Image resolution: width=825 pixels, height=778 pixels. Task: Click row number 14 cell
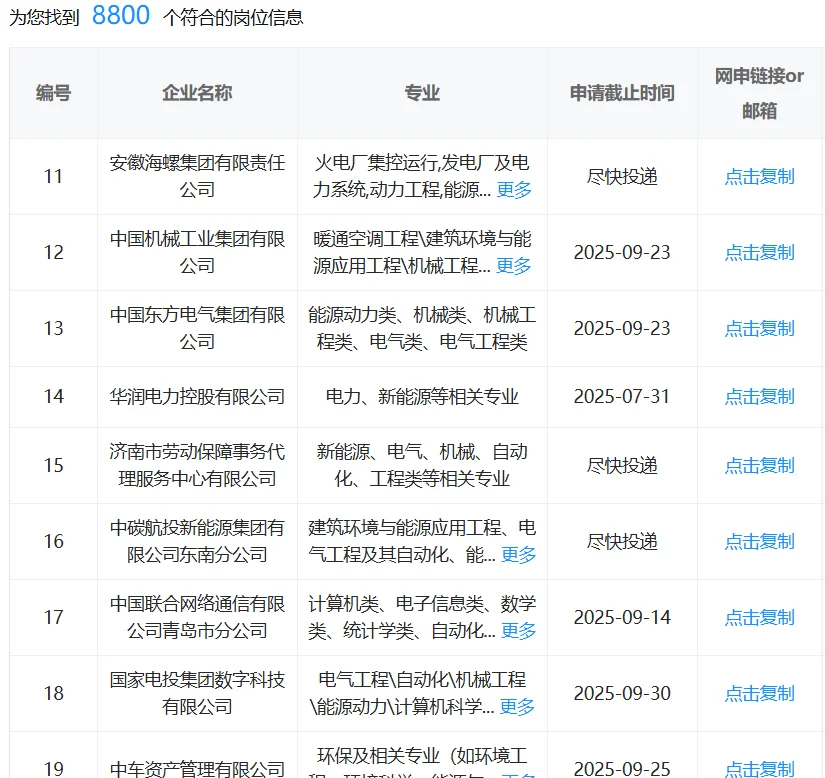(53, 397)
